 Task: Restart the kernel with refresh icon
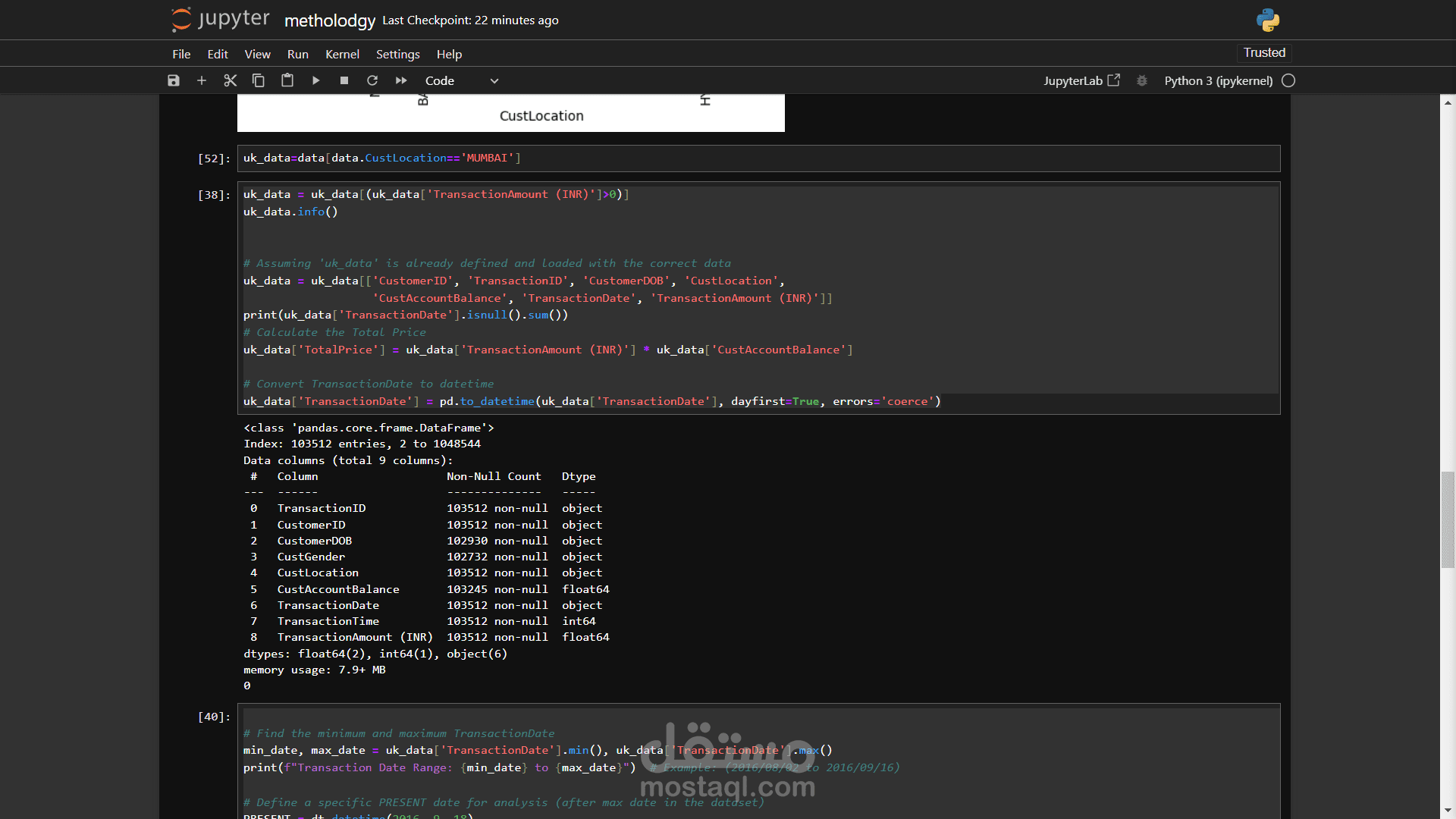pos(372,80)
